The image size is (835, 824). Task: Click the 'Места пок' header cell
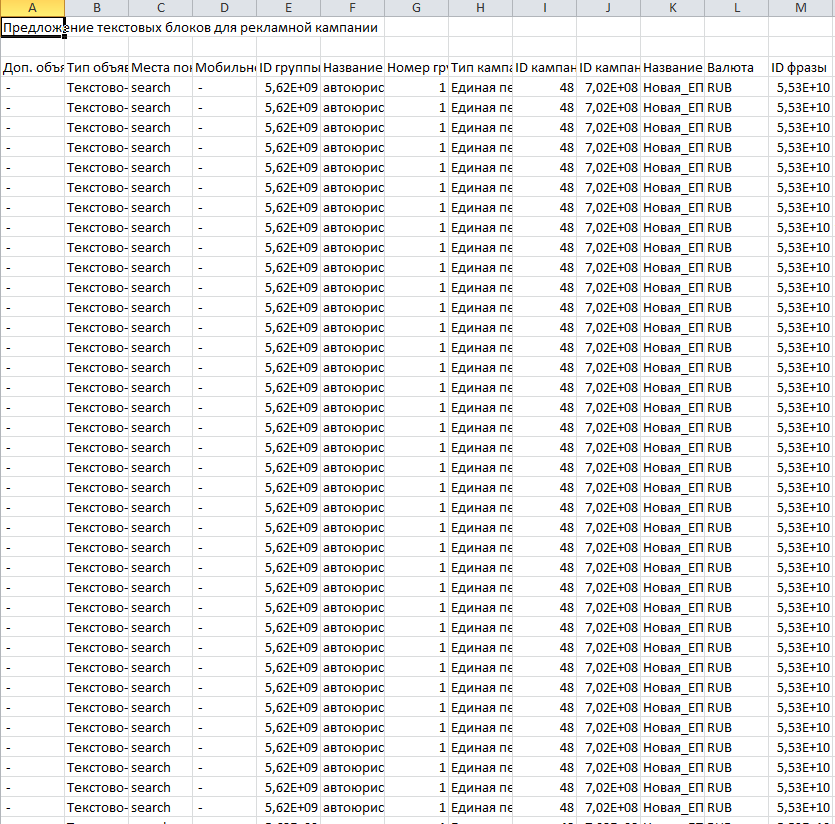click(160, 68)
